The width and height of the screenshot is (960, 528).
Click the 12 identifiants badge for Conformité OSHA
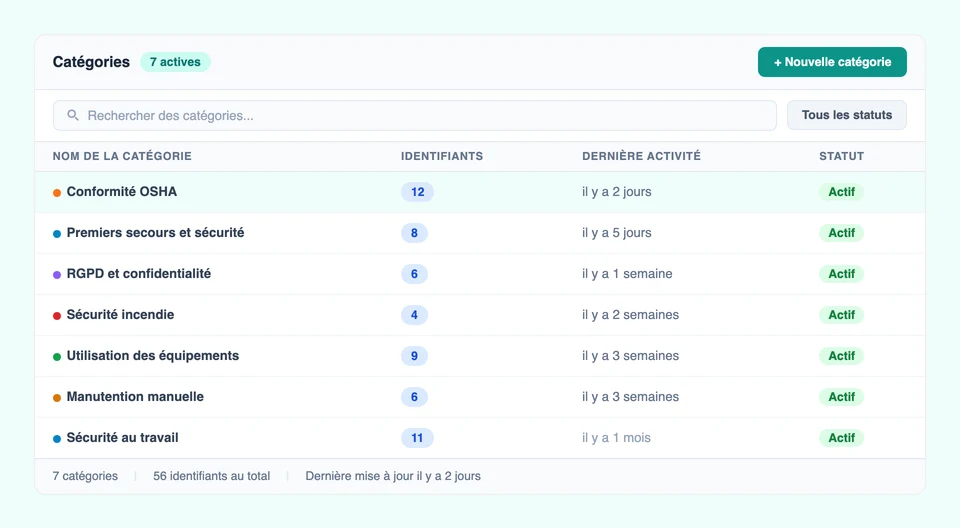[418, 192]
